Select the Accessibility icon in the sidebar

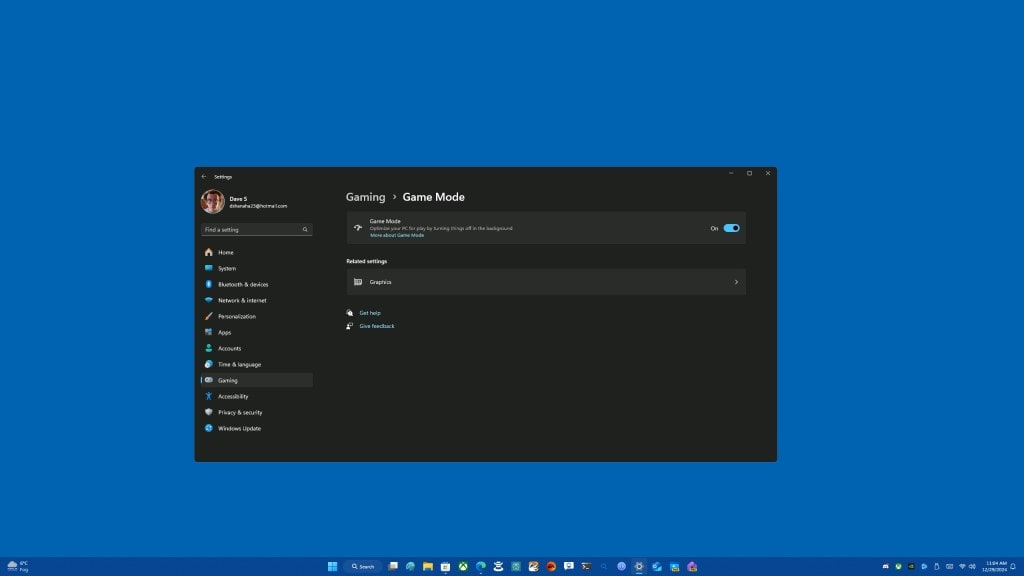tap(207, 396)
